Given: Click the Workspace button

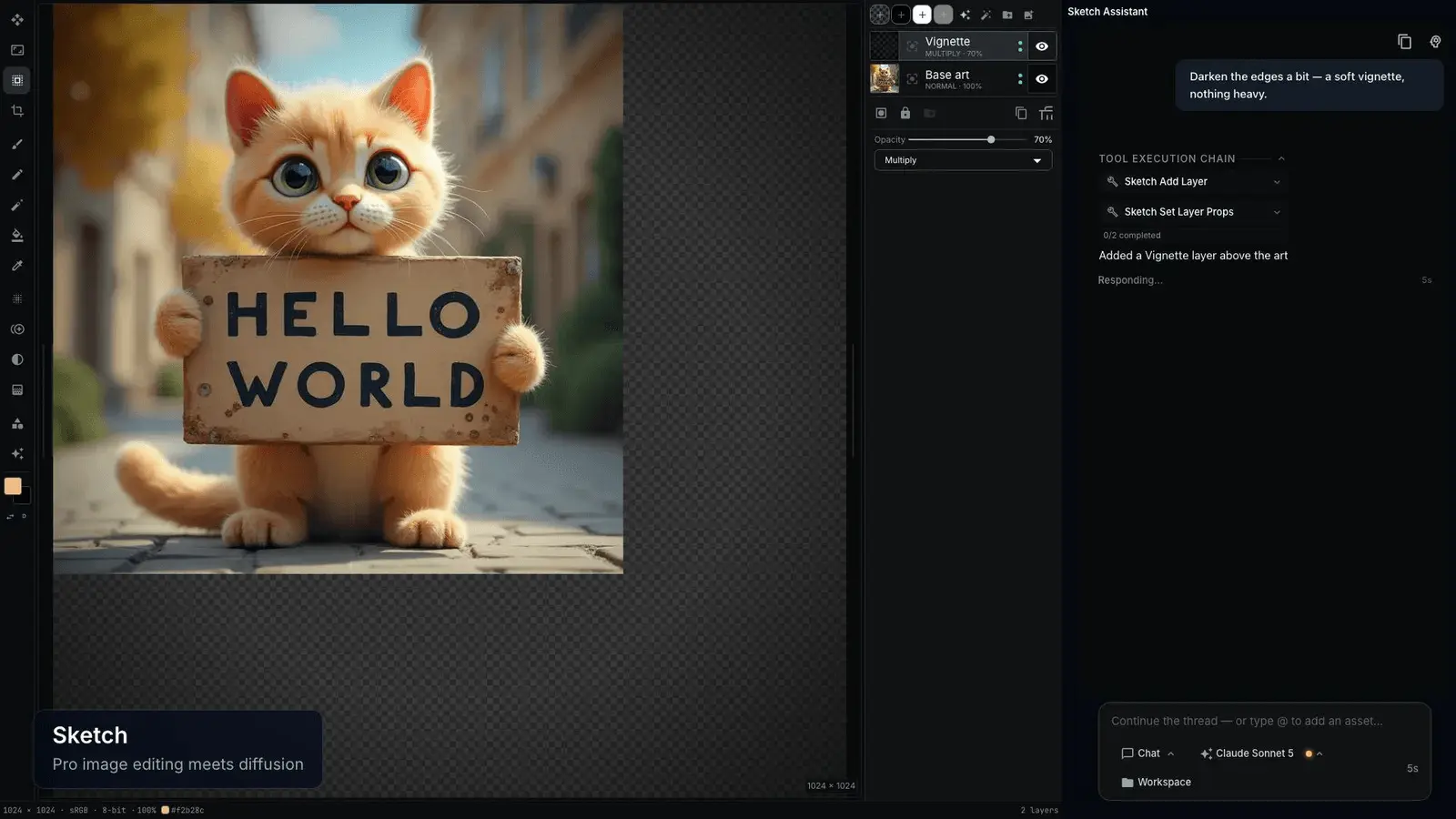Looking at the screenshot, I should click(x=1156, y=783).
